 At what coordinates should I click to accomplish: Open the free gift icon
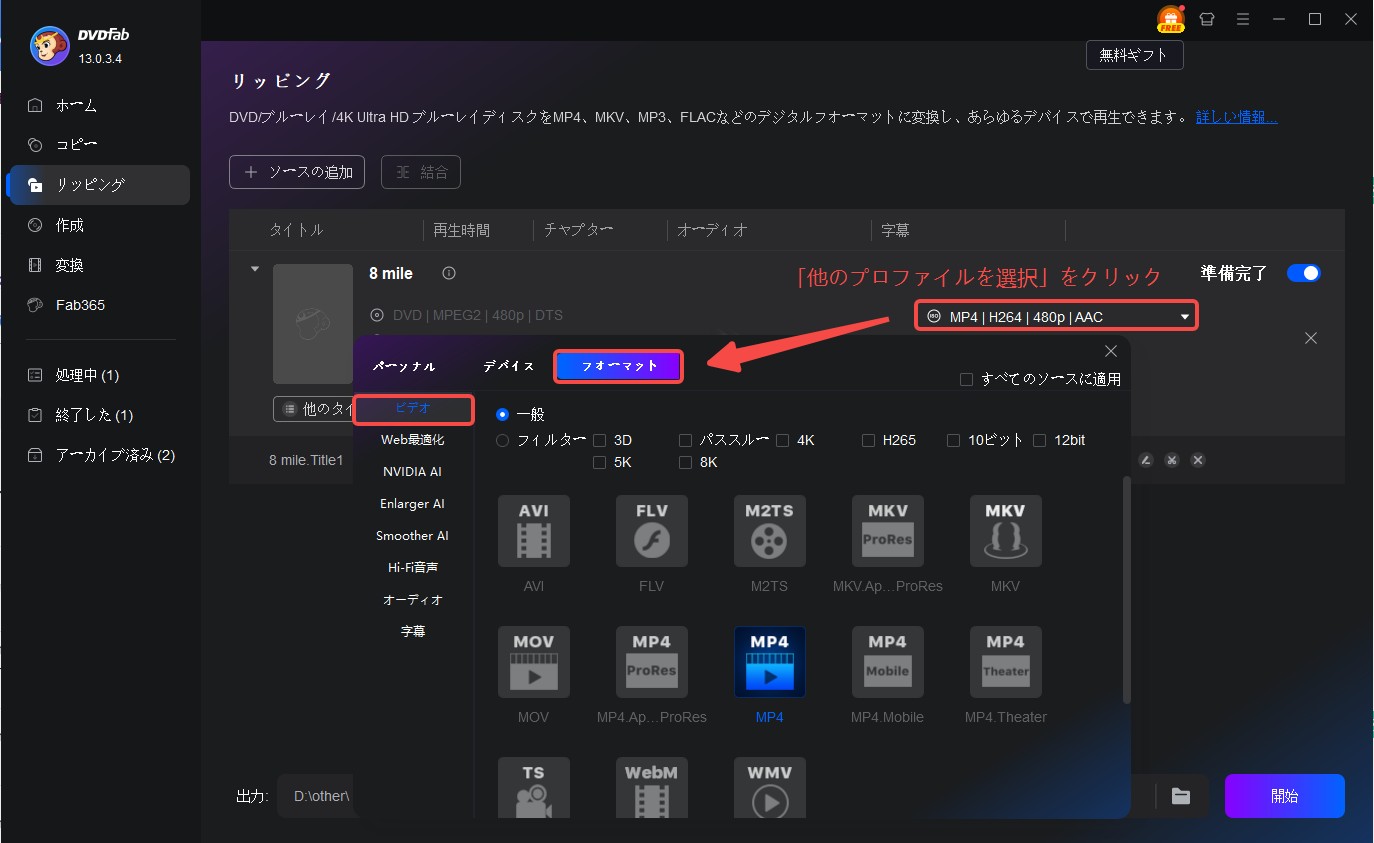tap(1170, 19)
